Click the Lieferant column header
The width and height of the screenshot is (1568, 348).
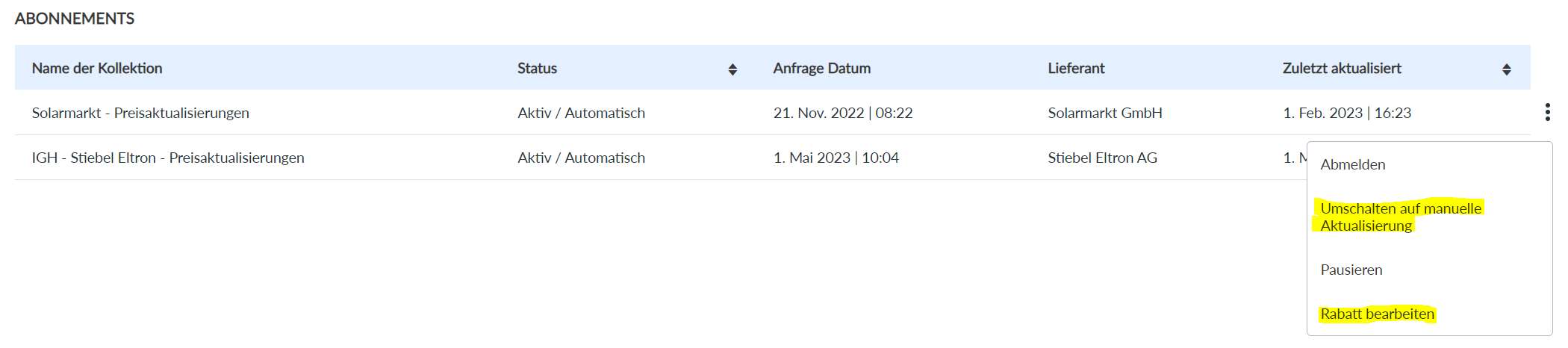point(1076,68)
